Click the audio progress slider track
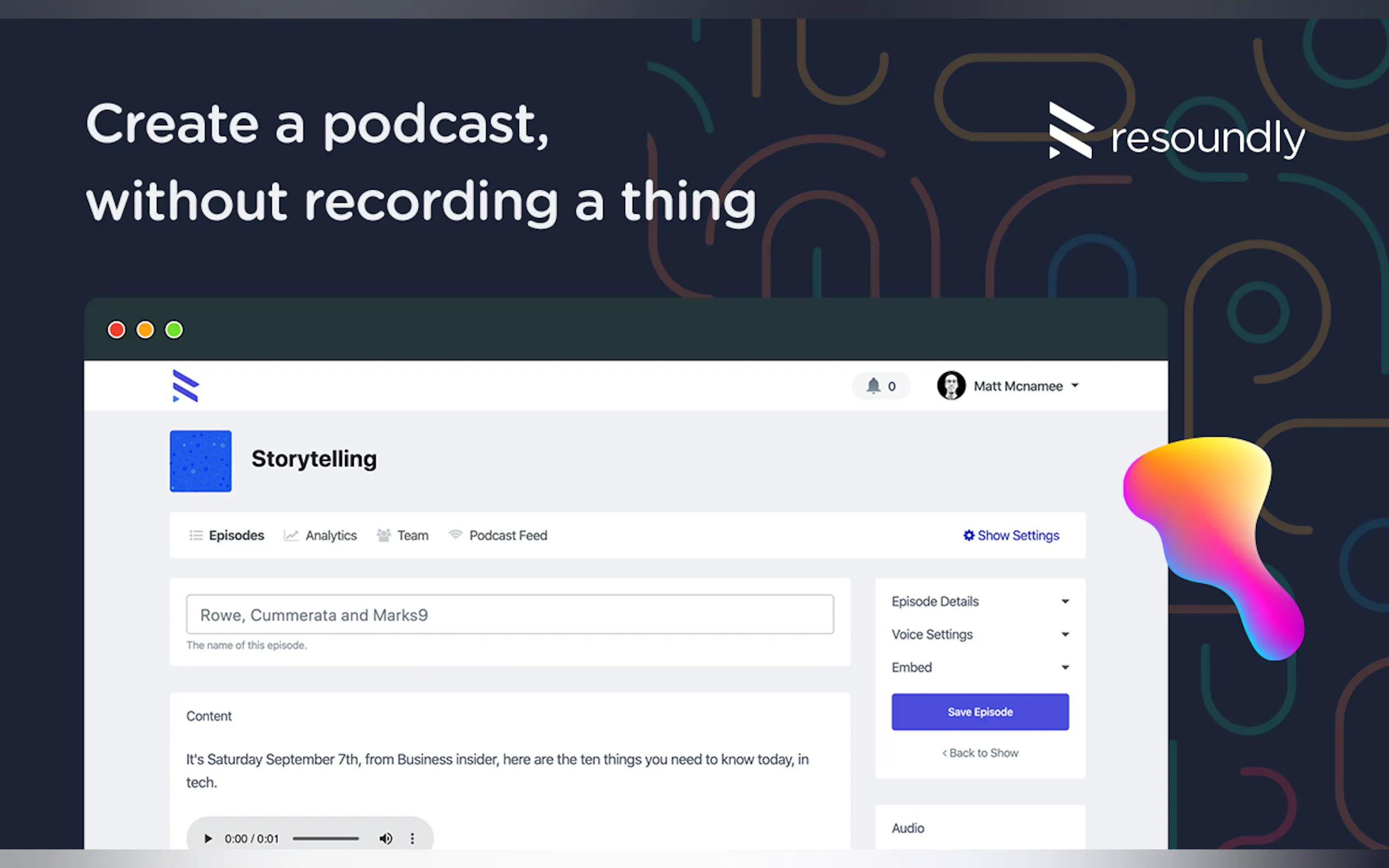Screen dimensions: 1389x868 [325, 838]
